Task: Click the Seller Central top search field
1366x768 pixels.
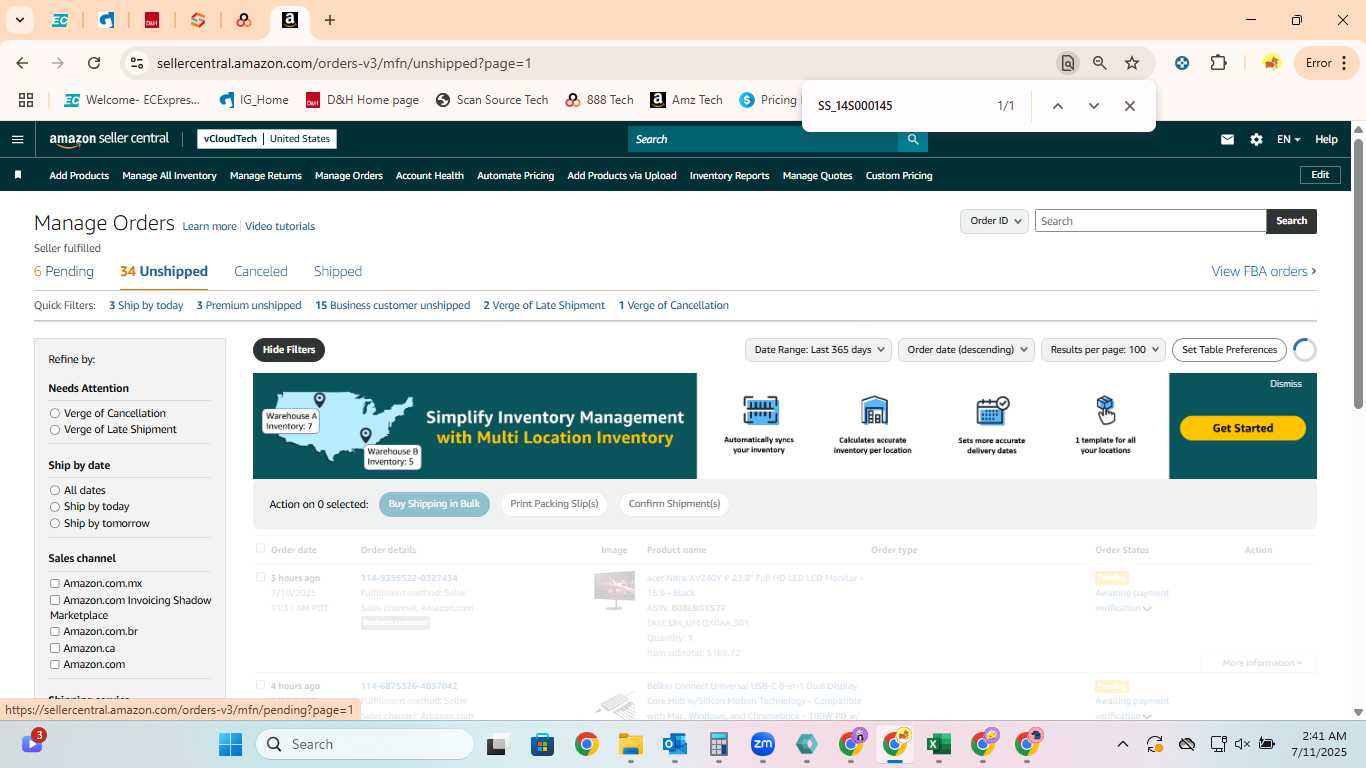Action: pos(762,139)
